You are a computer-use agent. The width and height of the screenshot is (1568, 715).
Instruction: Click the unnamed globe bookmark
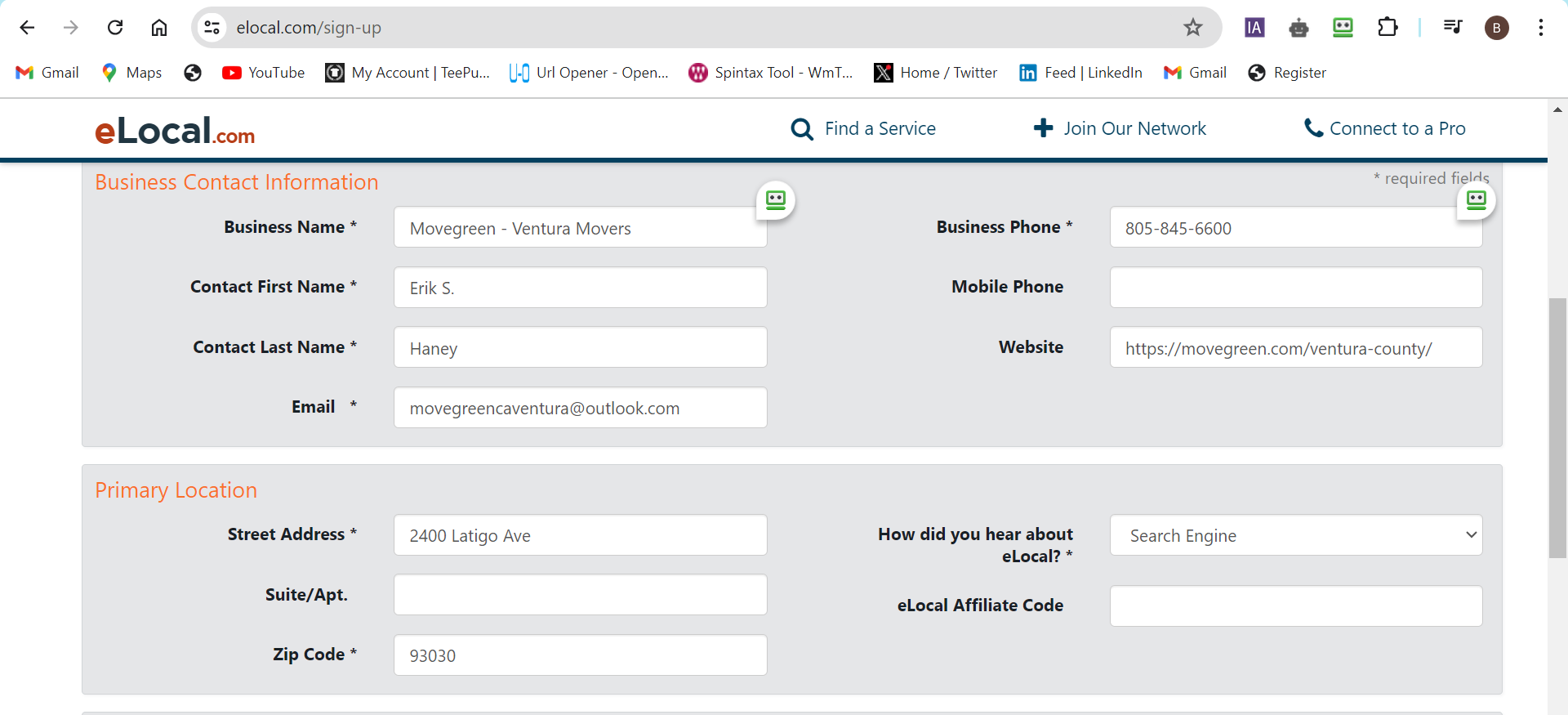click(x=193, y=73)
